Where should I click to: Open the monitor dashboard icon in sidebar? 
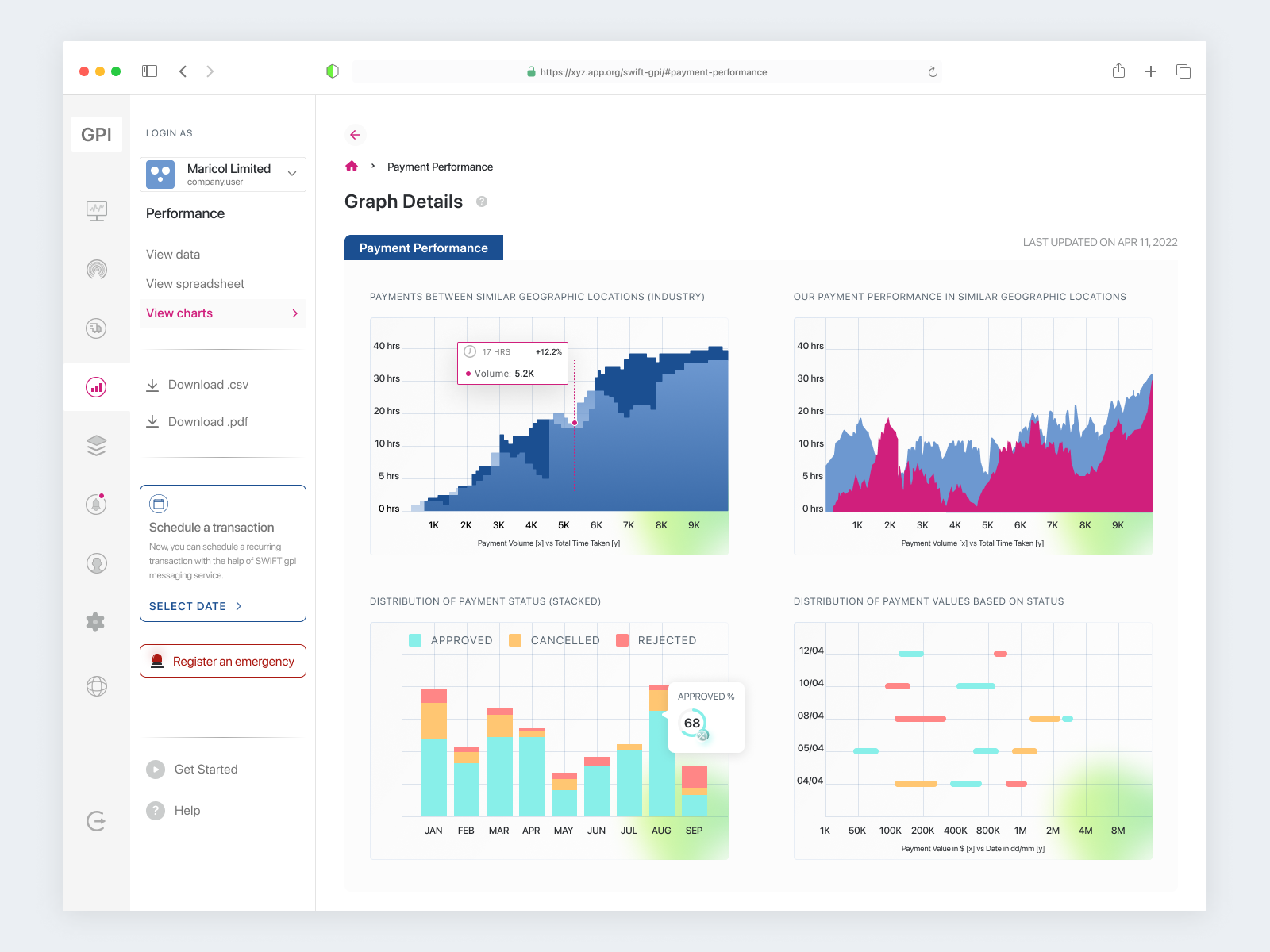[96, 210]
